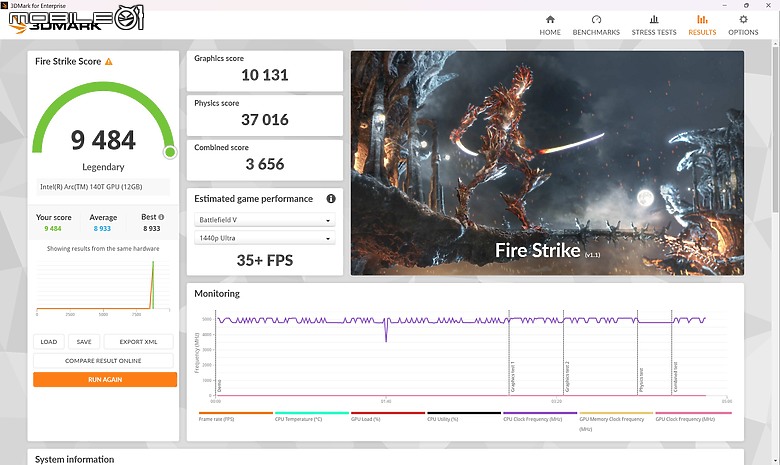This screenshot has width=780, height=465.
Task: Click the OPTIONS menu label
Action: point(743,32)
